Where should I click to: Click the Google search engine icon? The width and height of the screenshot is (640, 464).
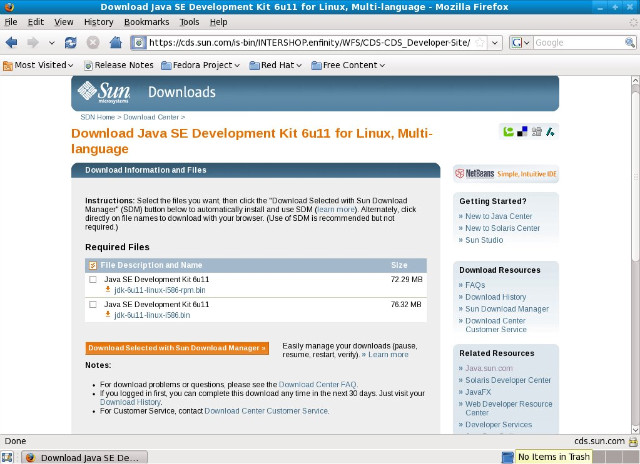pos(517,42)
